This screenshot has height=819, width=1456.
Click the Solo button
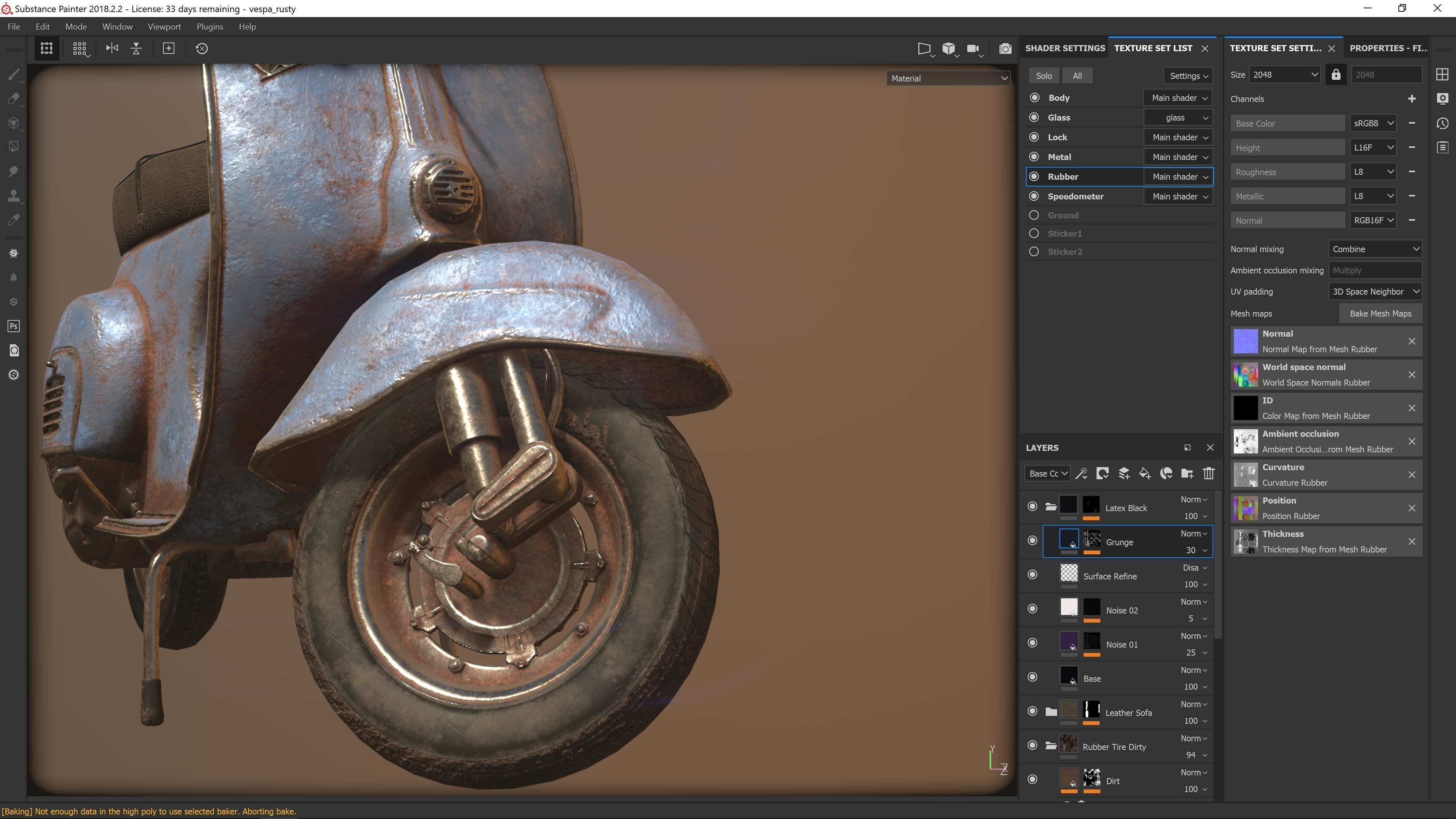coord(1044,76)
